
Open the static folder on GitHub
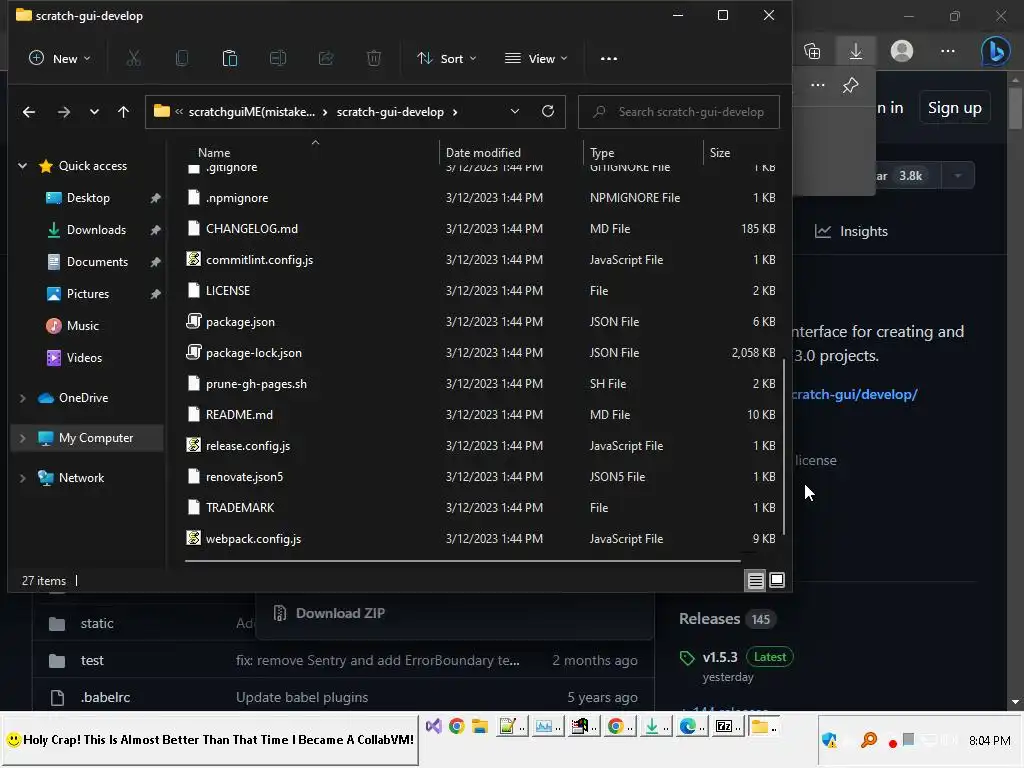point(97,624)
